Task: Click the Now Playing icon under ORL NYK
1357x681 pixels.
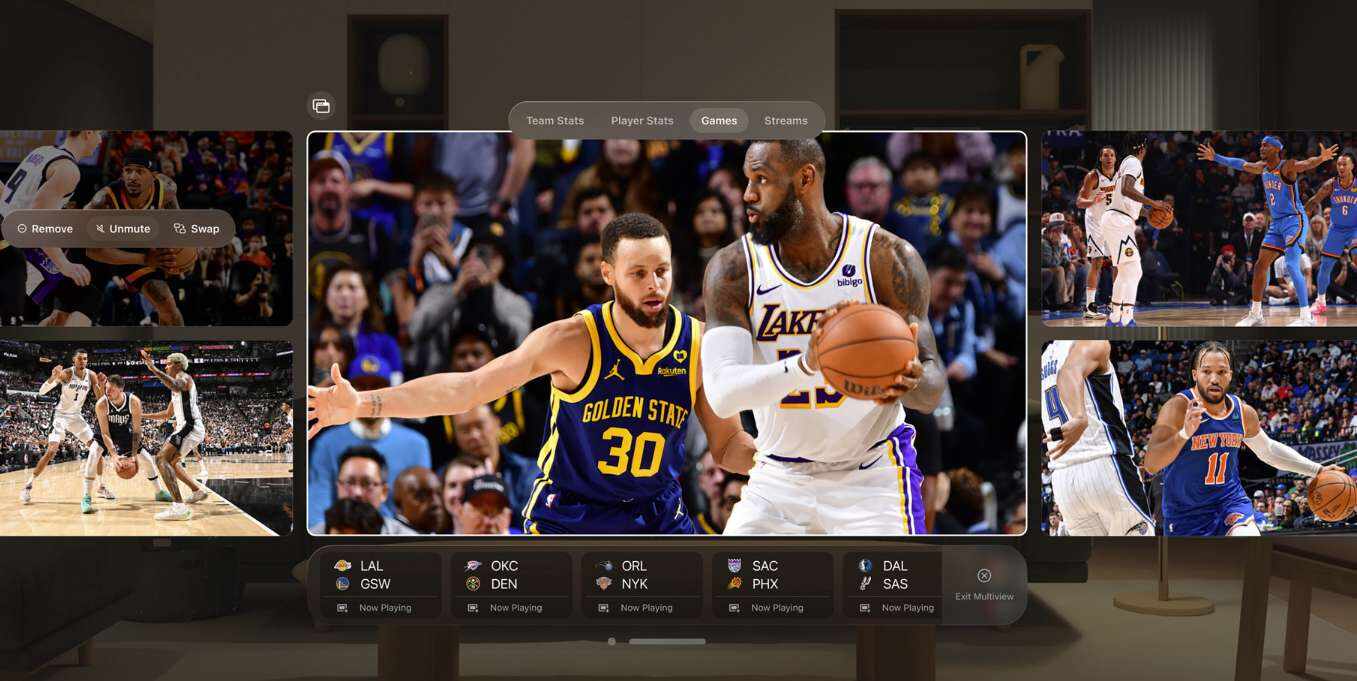Action: (604, 608)
